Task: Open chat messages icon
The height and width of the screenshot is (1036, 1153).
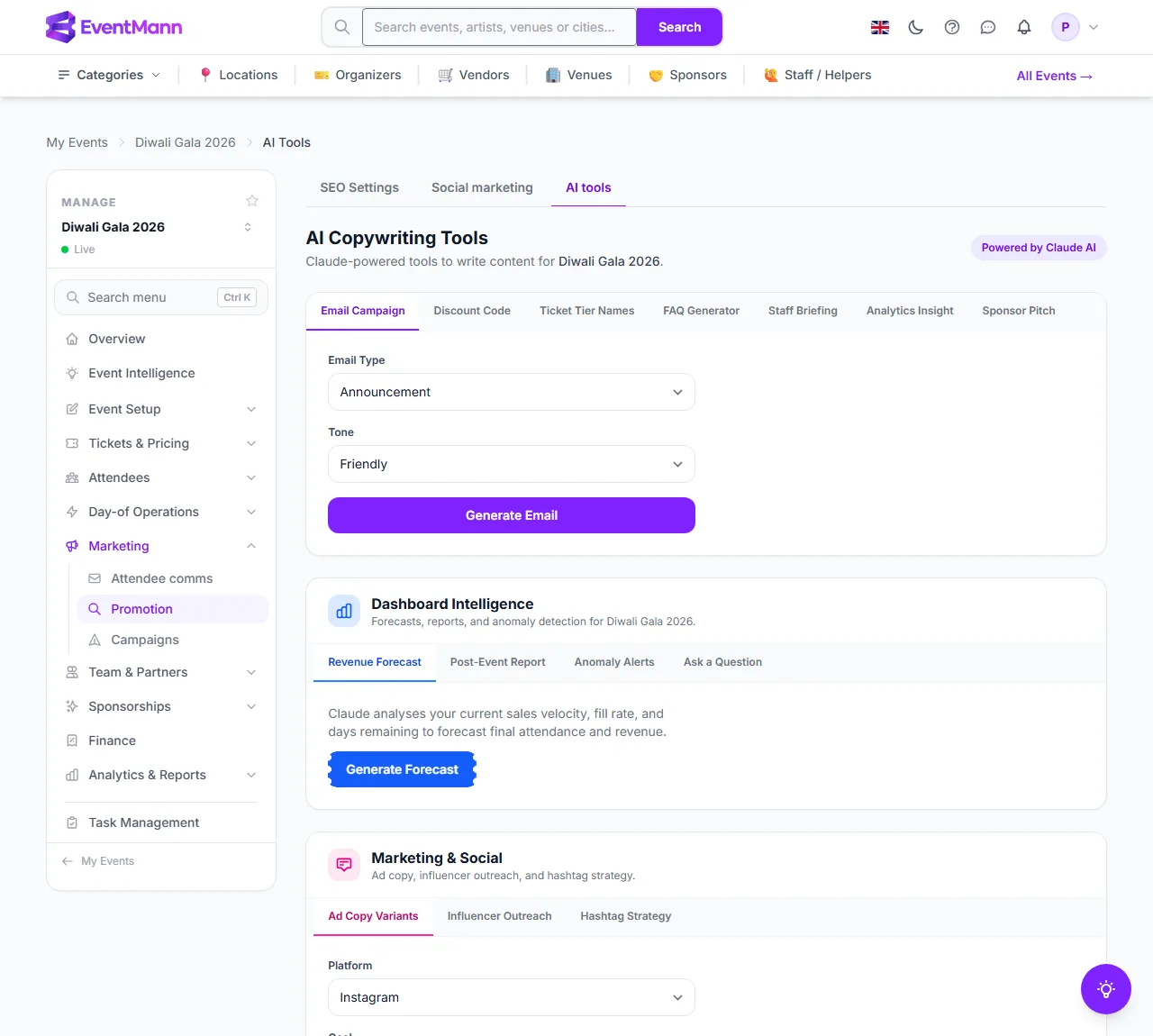Action: point(988,27)
